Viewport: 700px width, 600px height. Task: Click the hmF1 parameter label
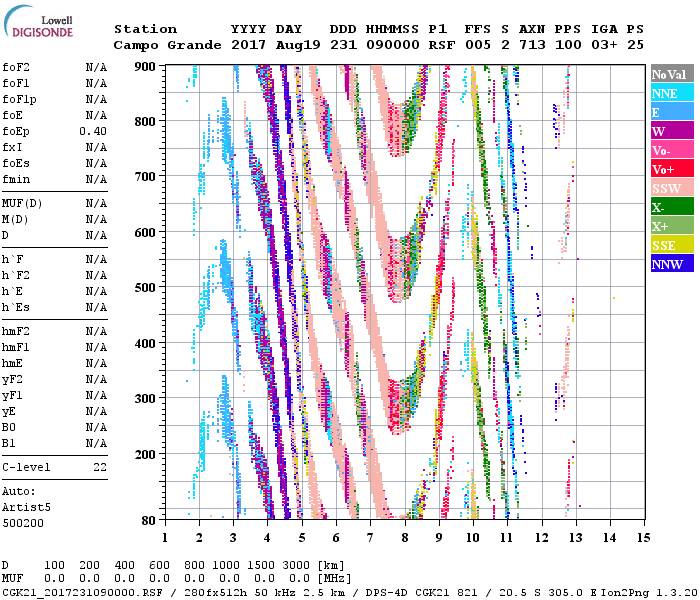click(x=16, y=347)
